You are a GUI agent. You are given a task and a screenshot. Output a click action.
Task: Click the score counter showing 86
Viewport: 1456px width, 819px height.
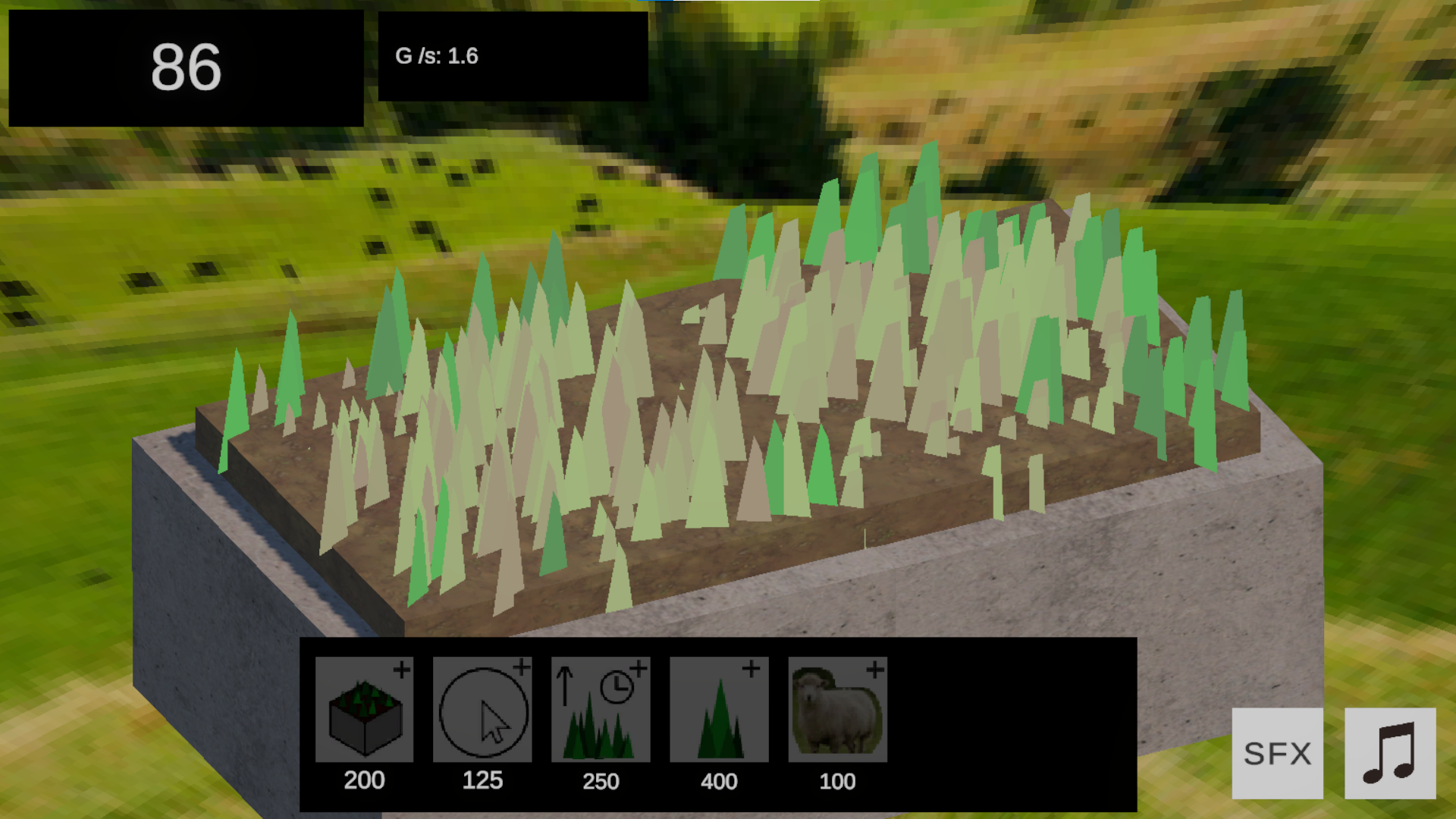[186, 67]
